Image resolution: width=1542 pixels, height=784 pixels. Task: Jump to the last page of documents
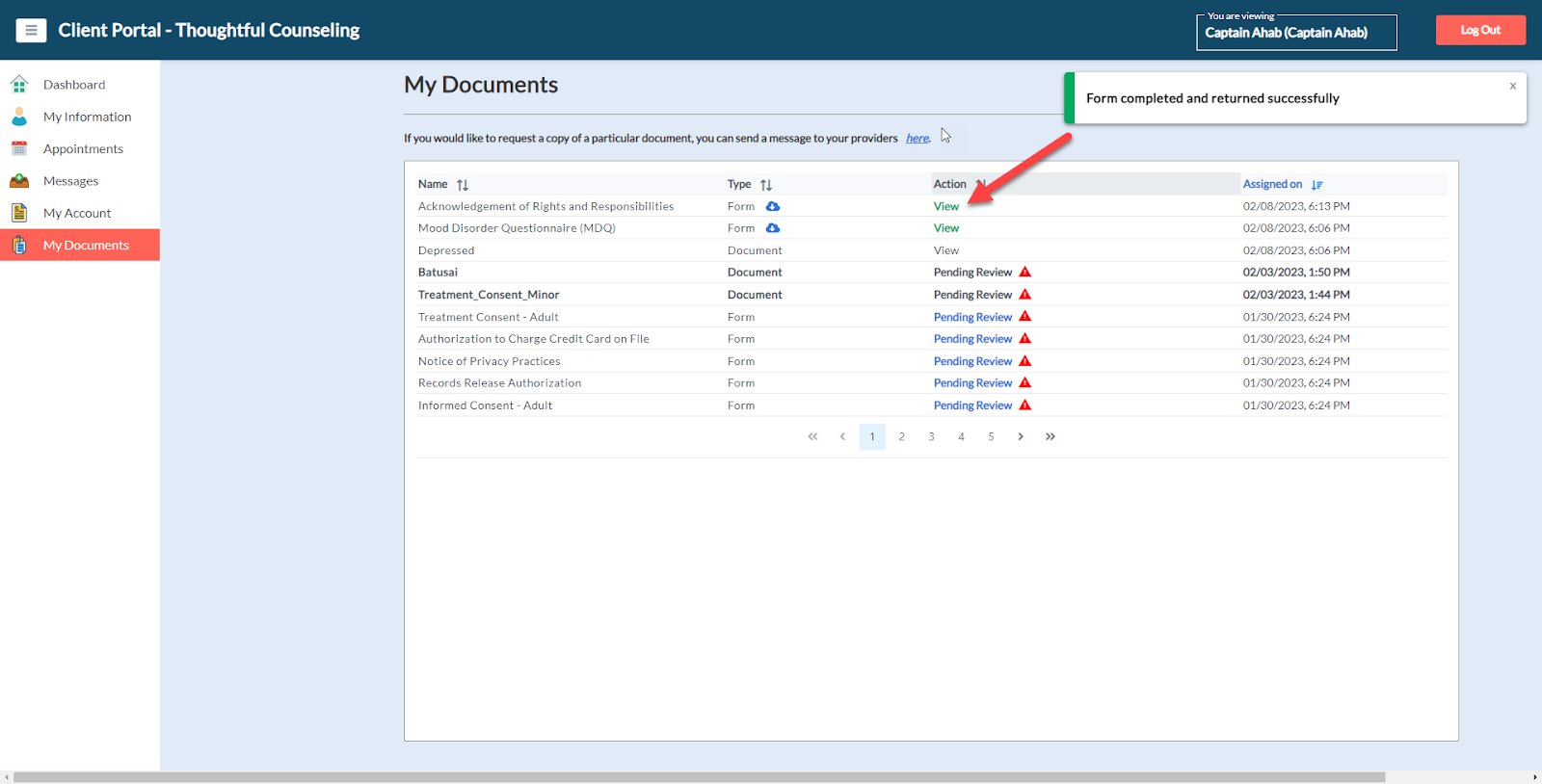click(1050, 437)
